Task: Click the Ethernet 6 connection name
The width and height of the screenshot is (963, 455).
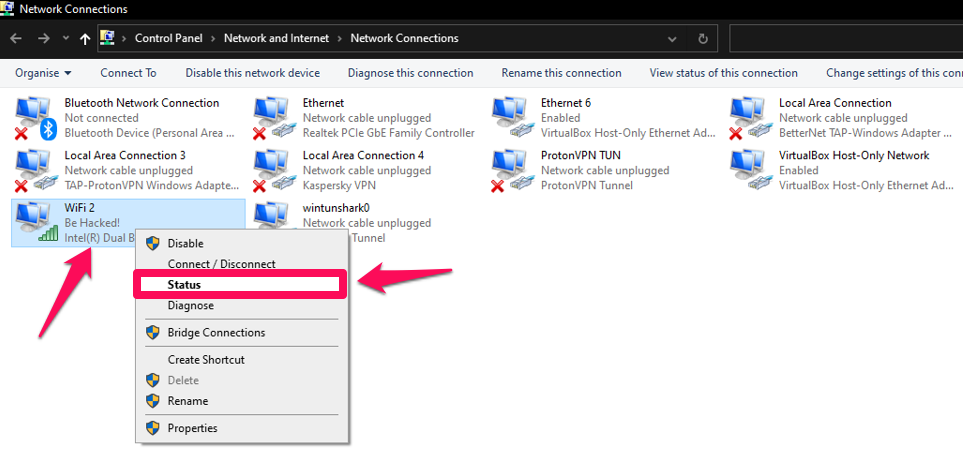Action: pyautogui.click(x=566, y=103)
